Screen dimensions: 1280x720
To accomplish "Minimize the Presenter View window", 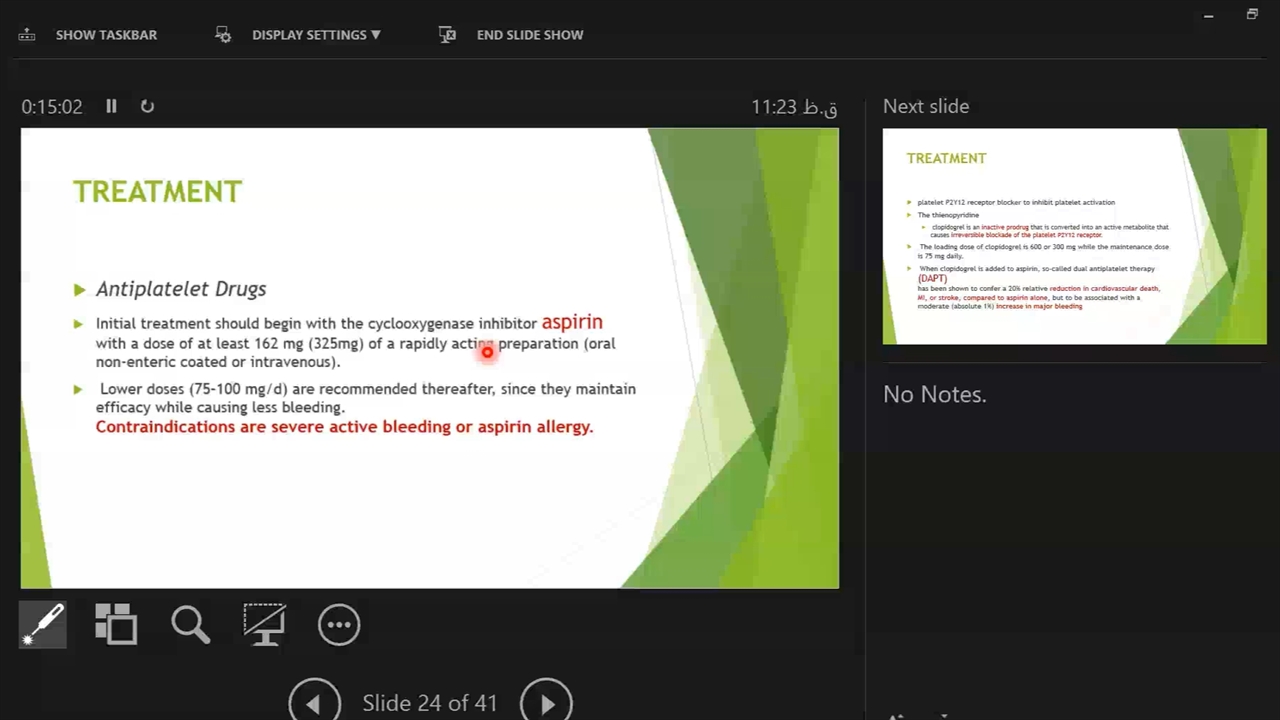I will point(1208,15).
